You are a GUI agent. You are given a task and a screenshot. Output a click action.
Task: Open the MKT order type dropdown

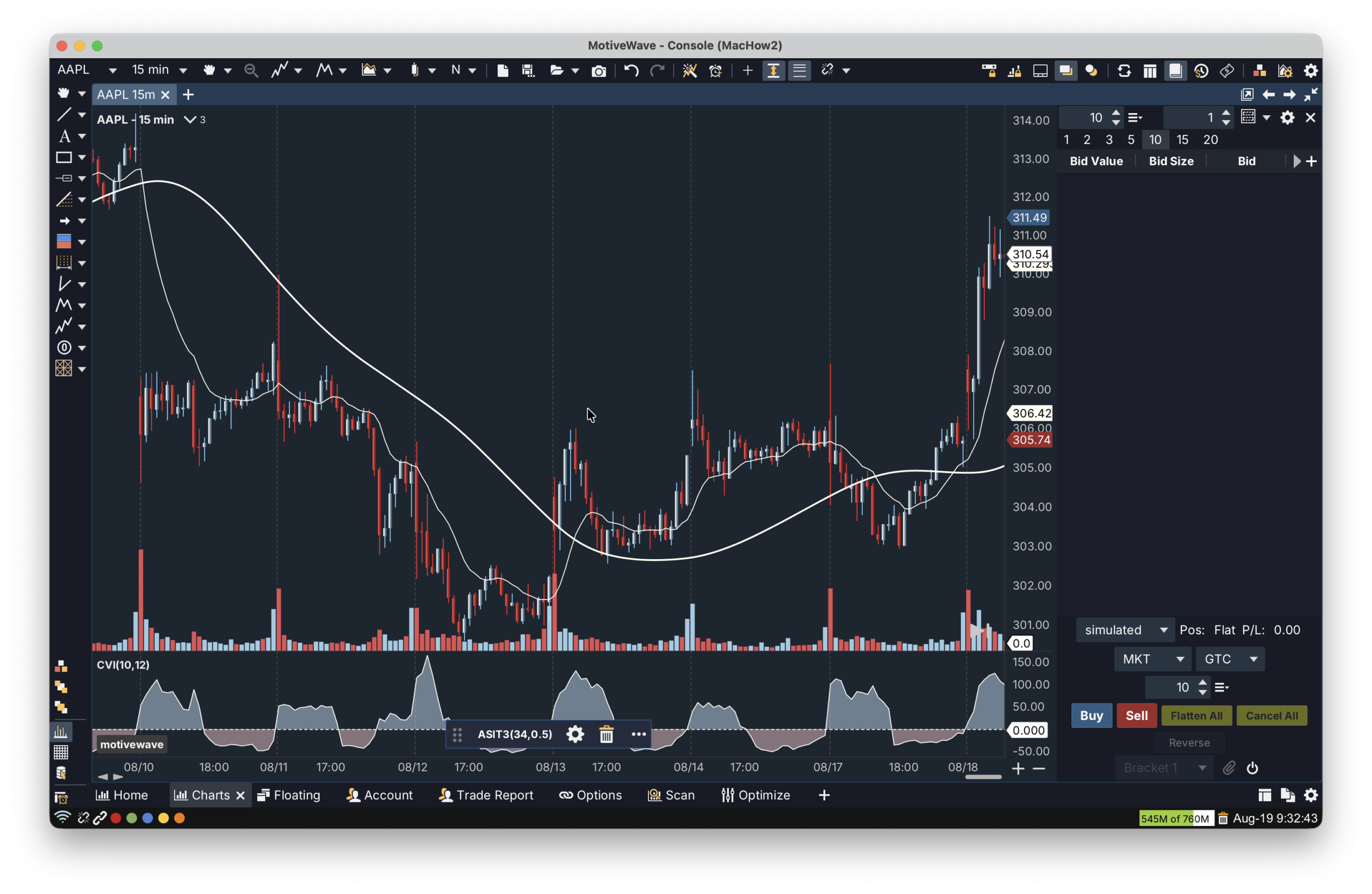tap(1152, 659)
